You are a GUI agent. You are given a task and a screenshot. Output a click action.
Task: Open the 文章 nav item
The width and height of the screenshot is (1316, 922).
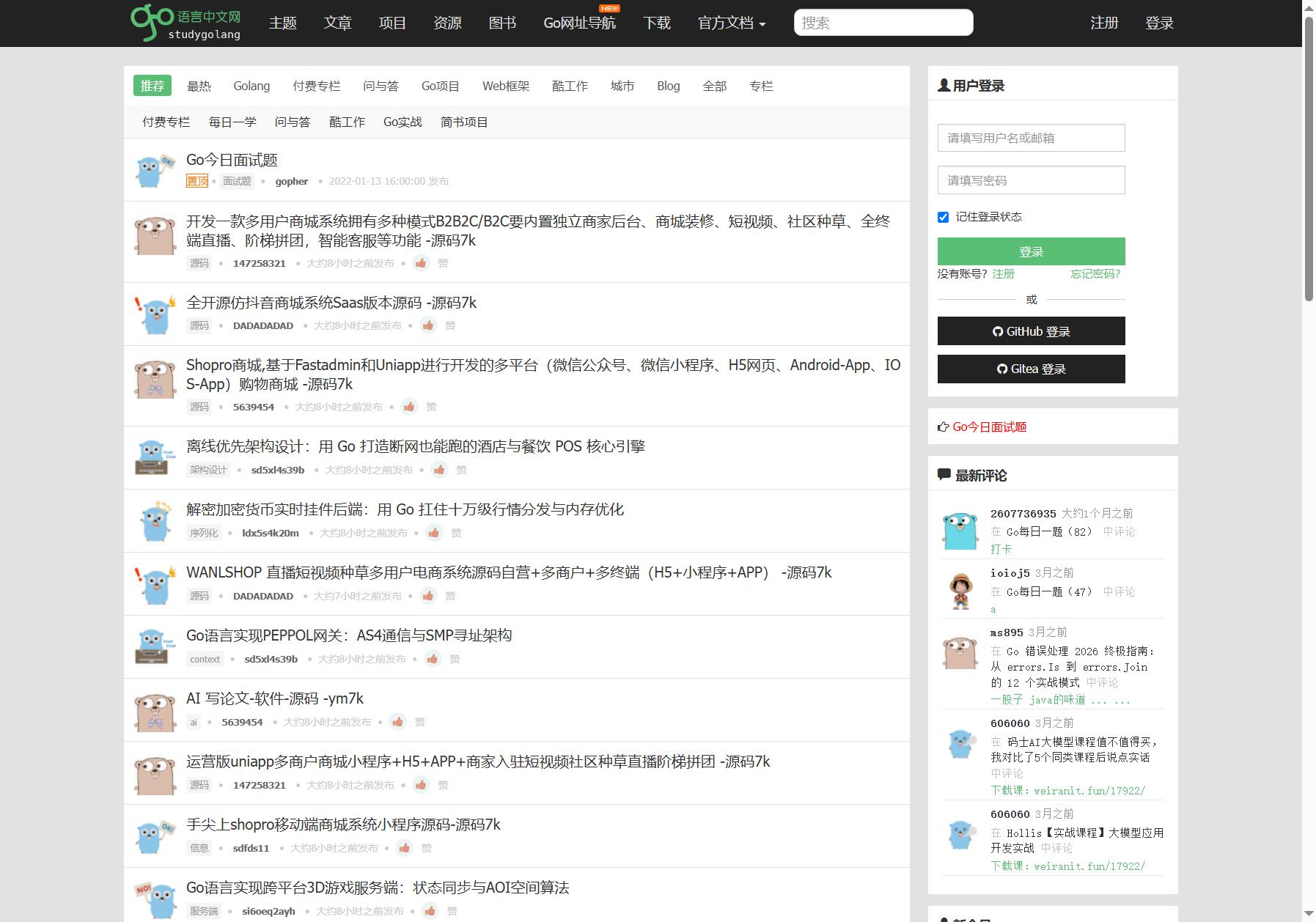tap(337, 23)
